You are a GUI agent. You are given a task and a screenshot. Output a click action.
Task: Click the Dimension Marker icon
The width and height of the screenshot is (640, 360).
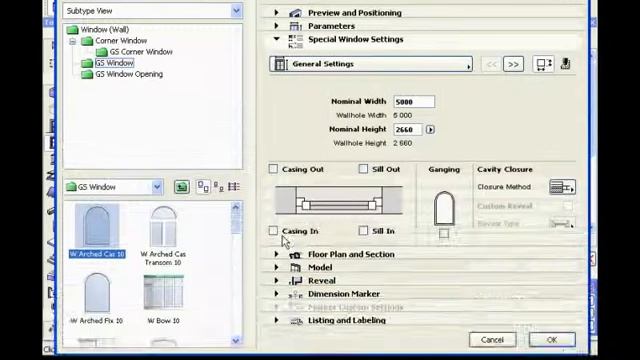pyautogui.click(x=296, y=294)
